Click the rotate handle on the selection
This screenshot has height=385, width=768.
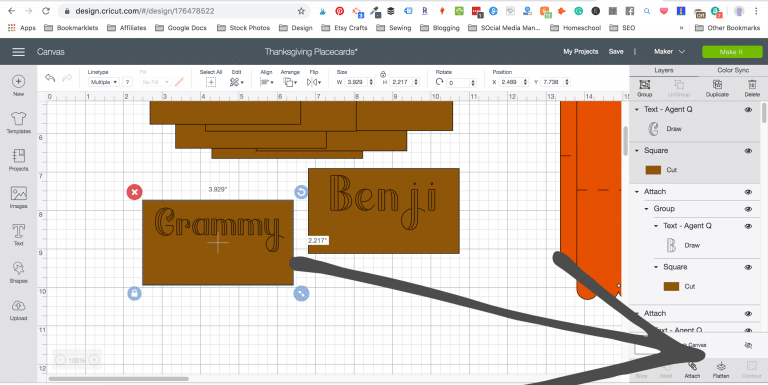[x=301, y=192]
